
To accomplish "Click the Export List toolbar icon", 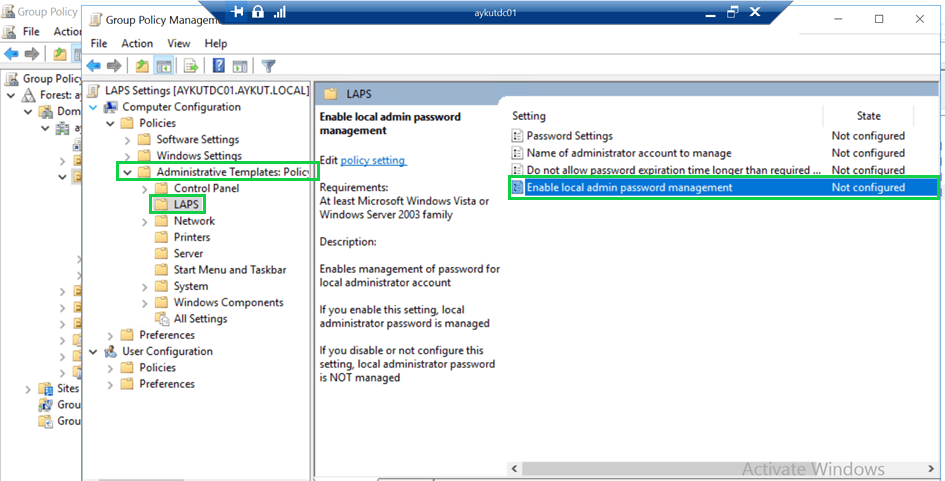I will (x=190, y=66).
